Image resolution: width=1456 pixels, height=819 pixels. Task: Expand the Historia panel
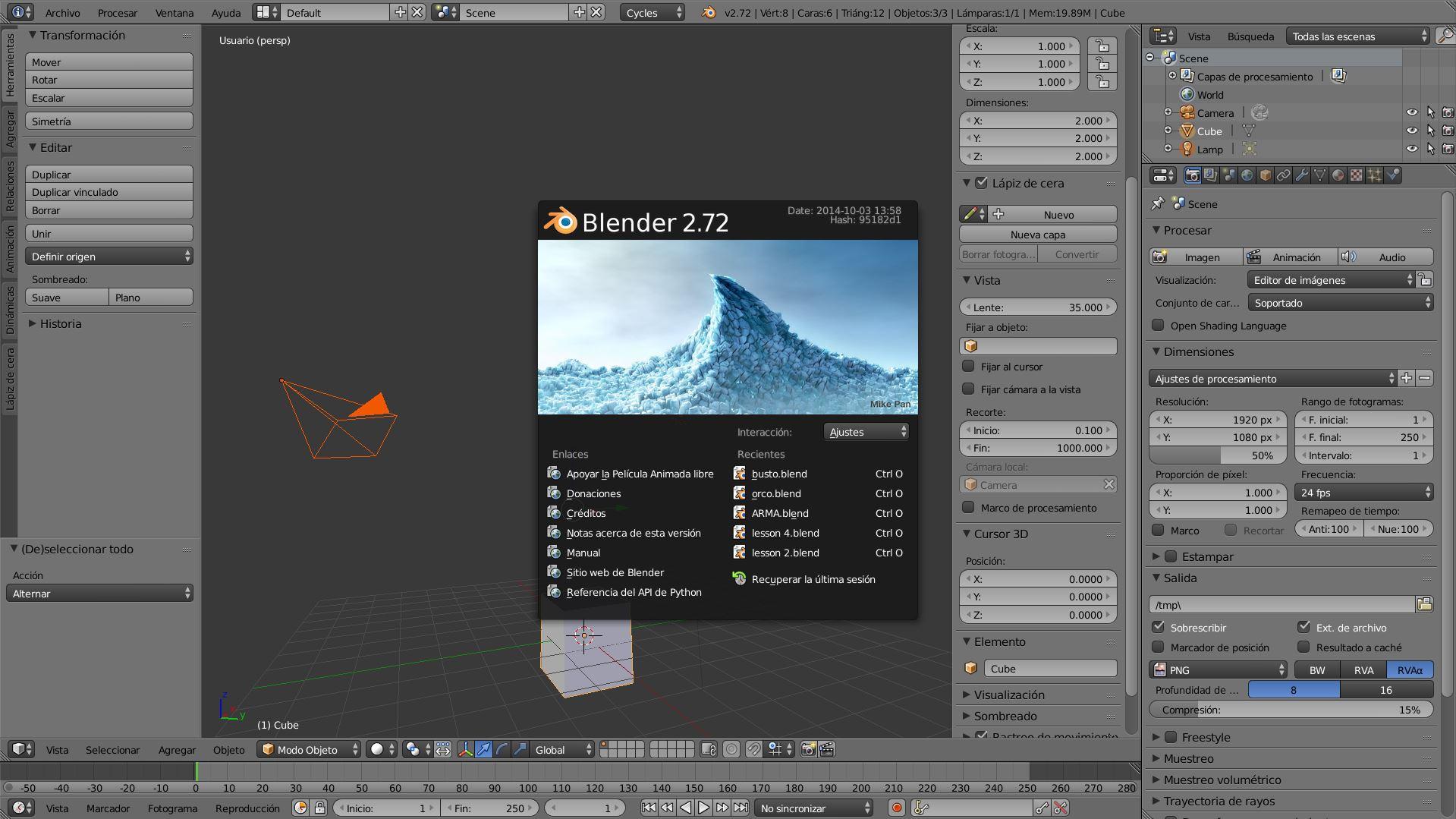(x=60, y=323)
